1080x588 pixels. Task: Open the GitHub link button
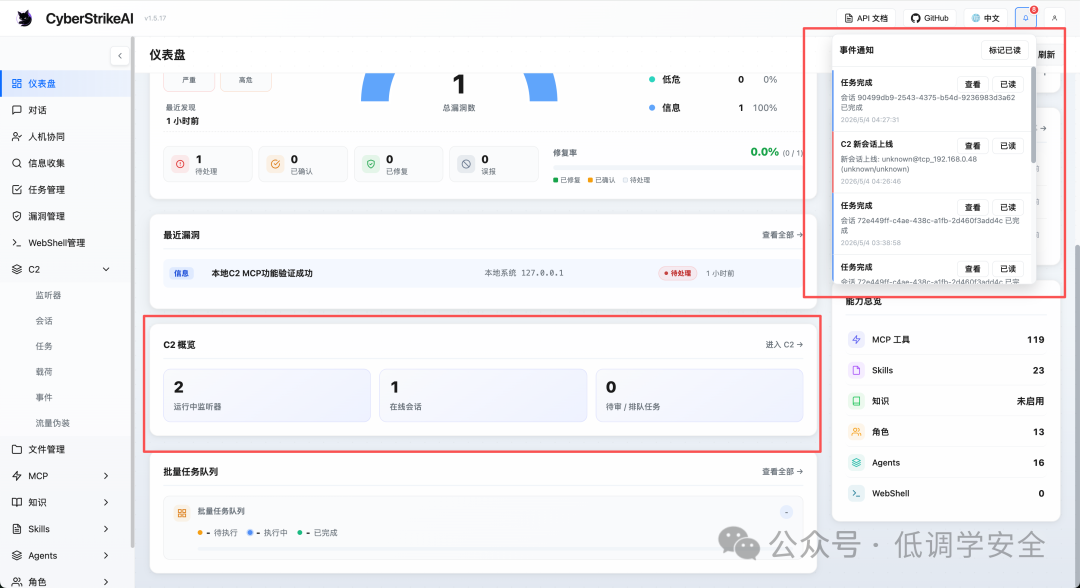pos(930,18)
